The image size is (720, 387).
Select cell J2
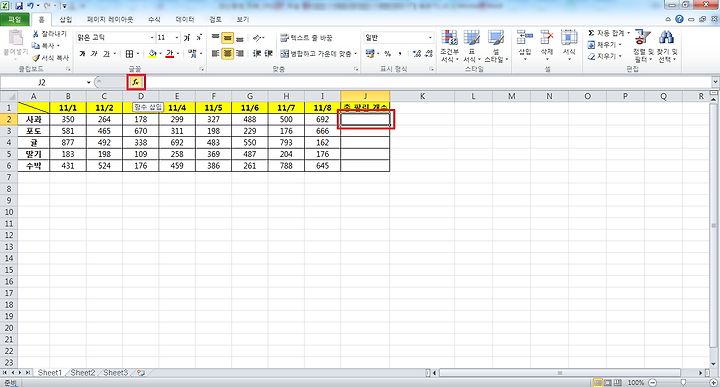pos(365,119)
